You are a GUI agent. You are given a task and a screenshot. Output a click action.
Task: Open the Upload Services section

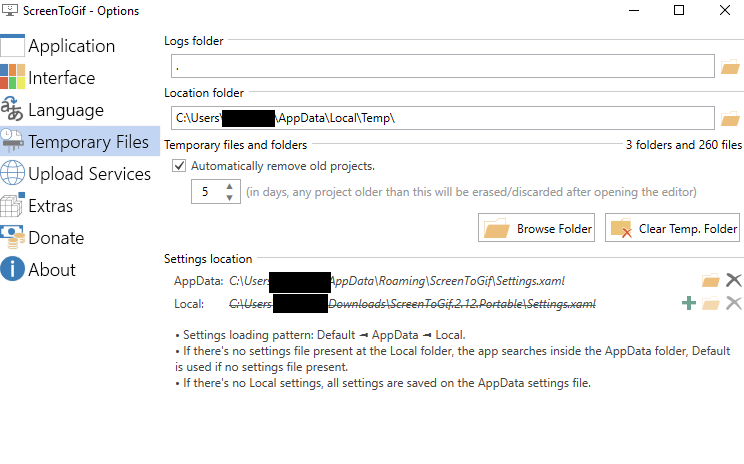tap(80, 174)
